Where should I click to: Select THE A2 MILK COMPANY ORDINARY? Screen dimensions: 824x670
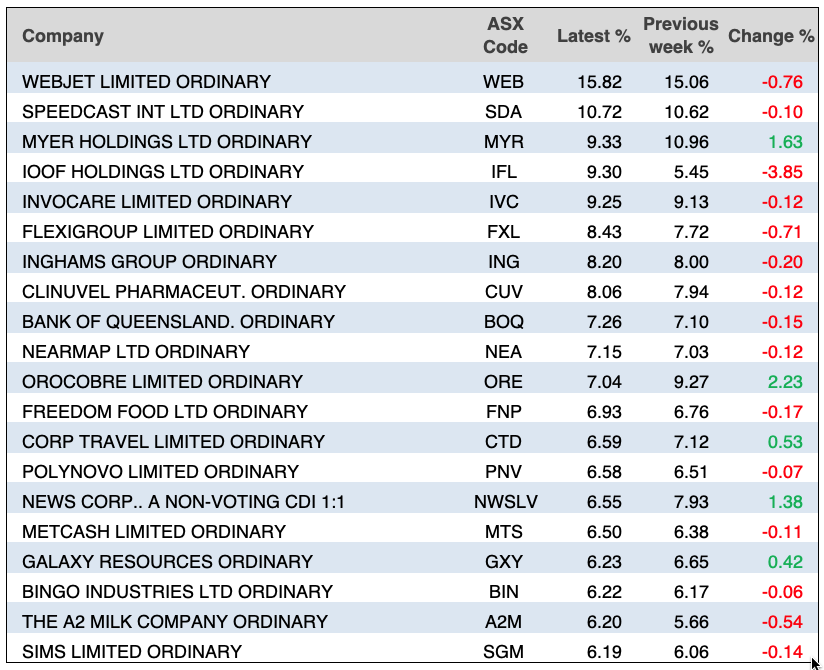coord(175,621)
